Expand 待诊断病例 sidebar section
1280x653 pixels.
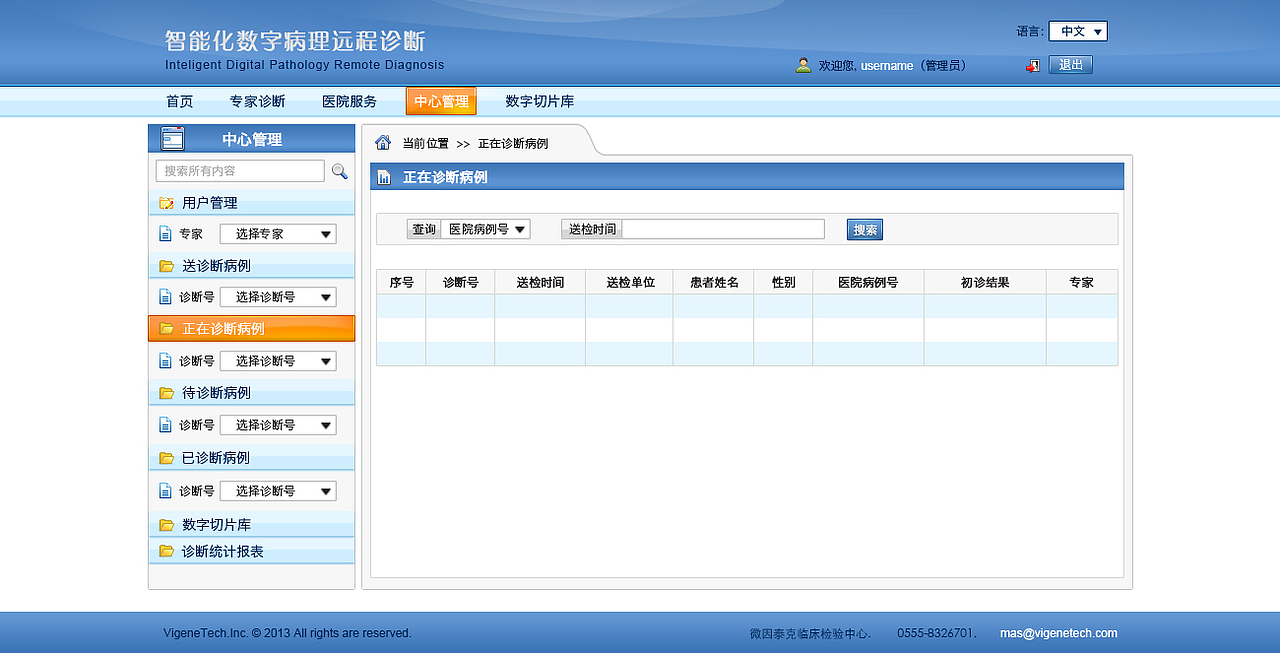point(251,393)
